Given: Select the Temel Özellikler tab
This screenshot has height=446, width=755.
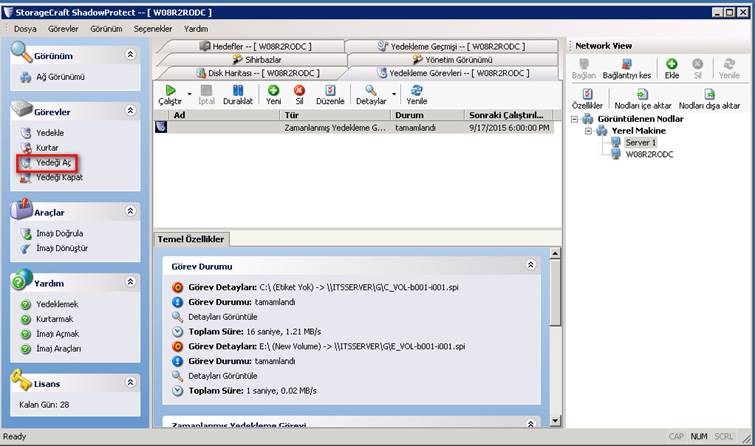Looking at the screenshot, I should pos(191,239).
